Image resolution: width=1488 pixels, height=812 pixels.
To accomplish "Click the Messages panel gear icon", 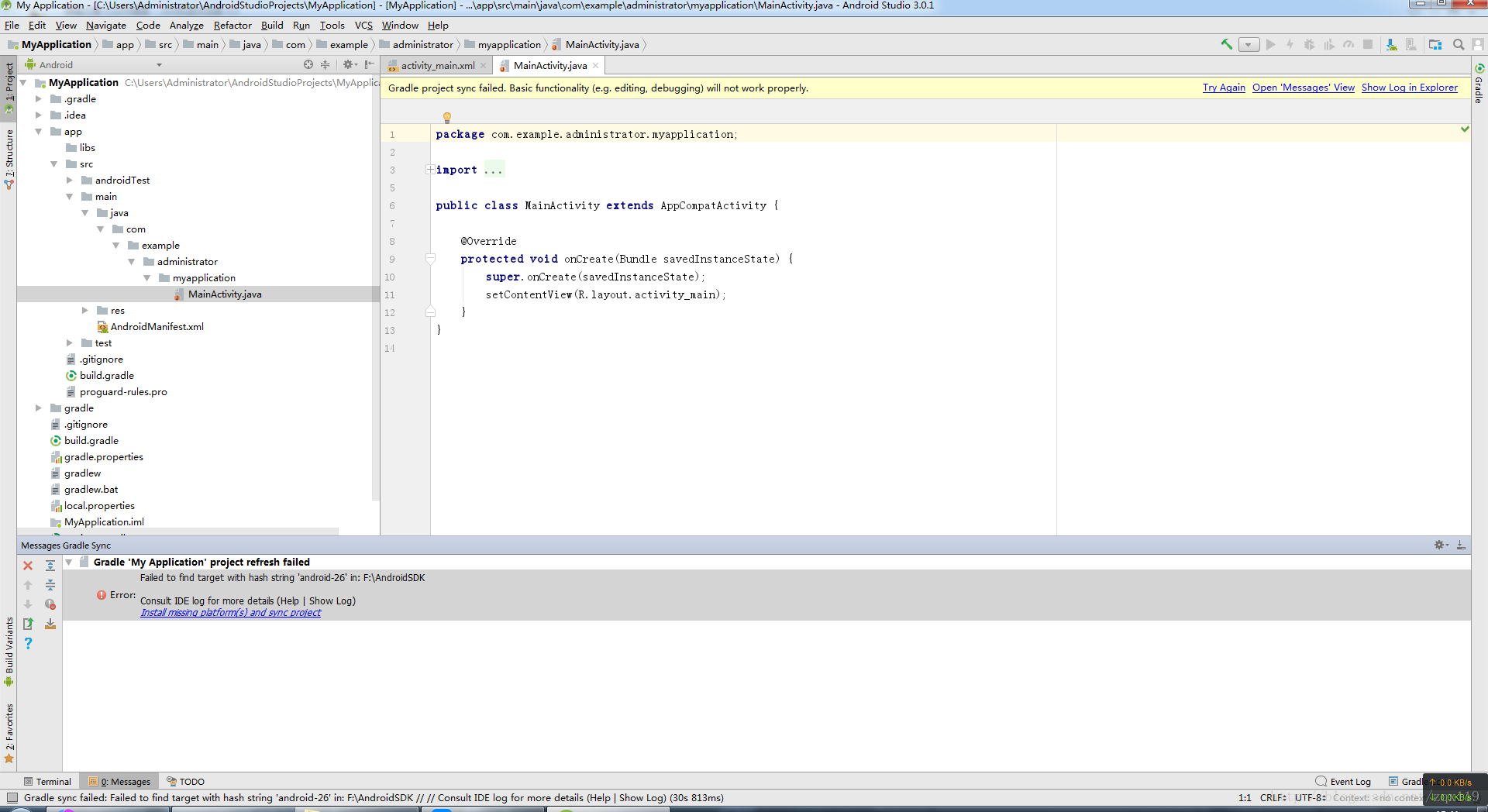I will [1441, 545].
